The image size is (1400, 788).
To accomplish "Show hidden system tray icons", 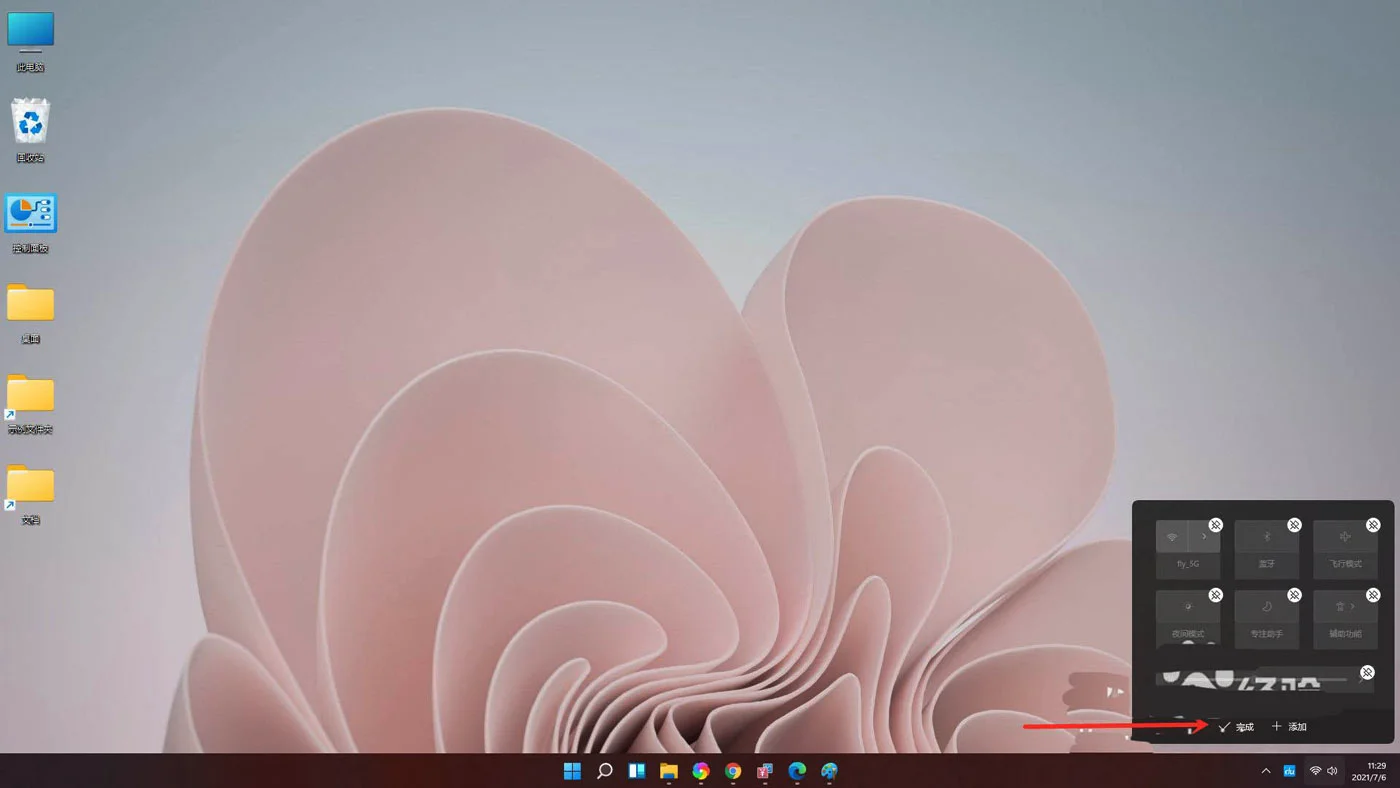I will coord(1265,771).
